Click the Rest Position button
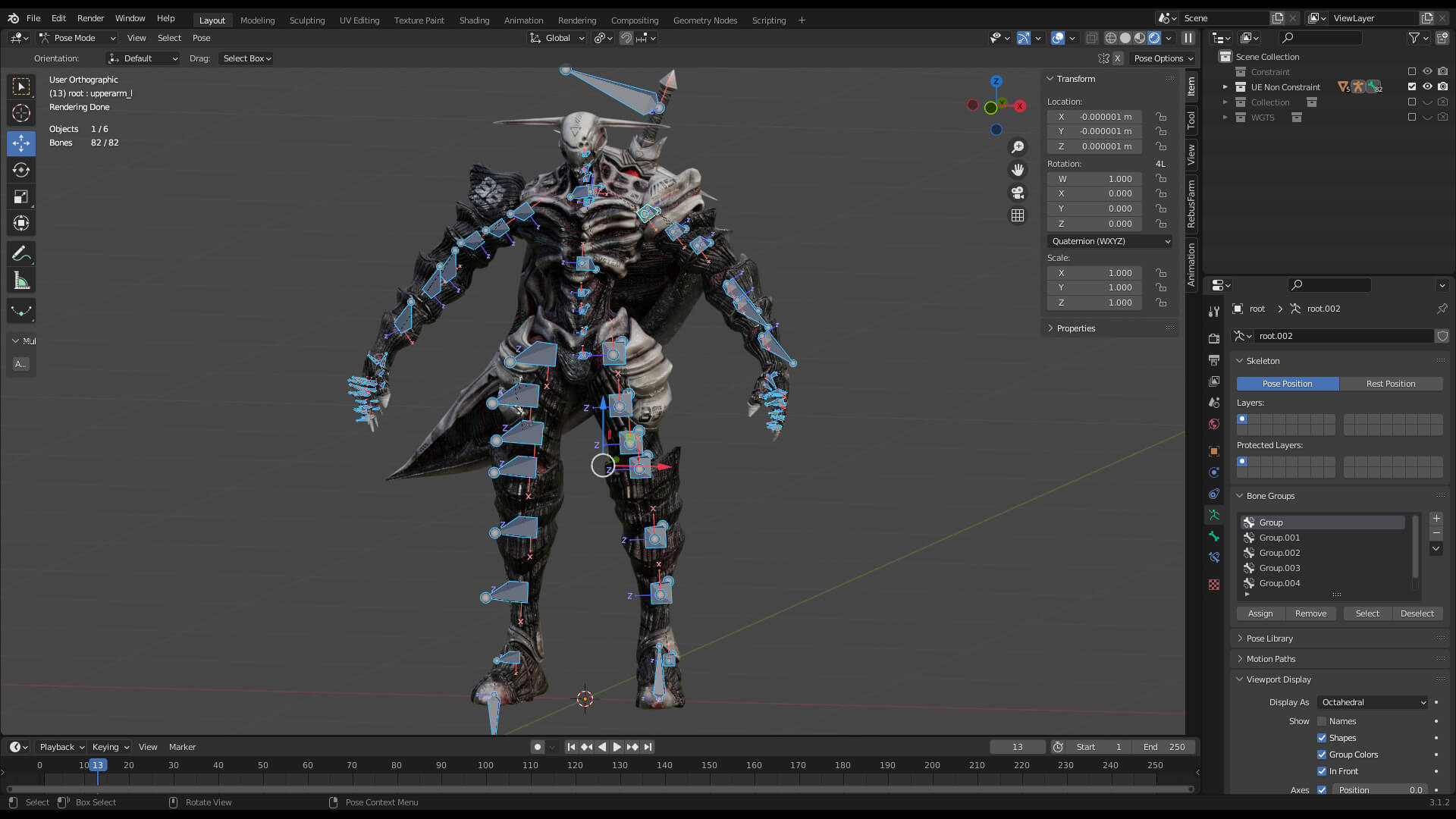The width and height of the screenshot is (1456, 819). click(x=1391, y=384)
